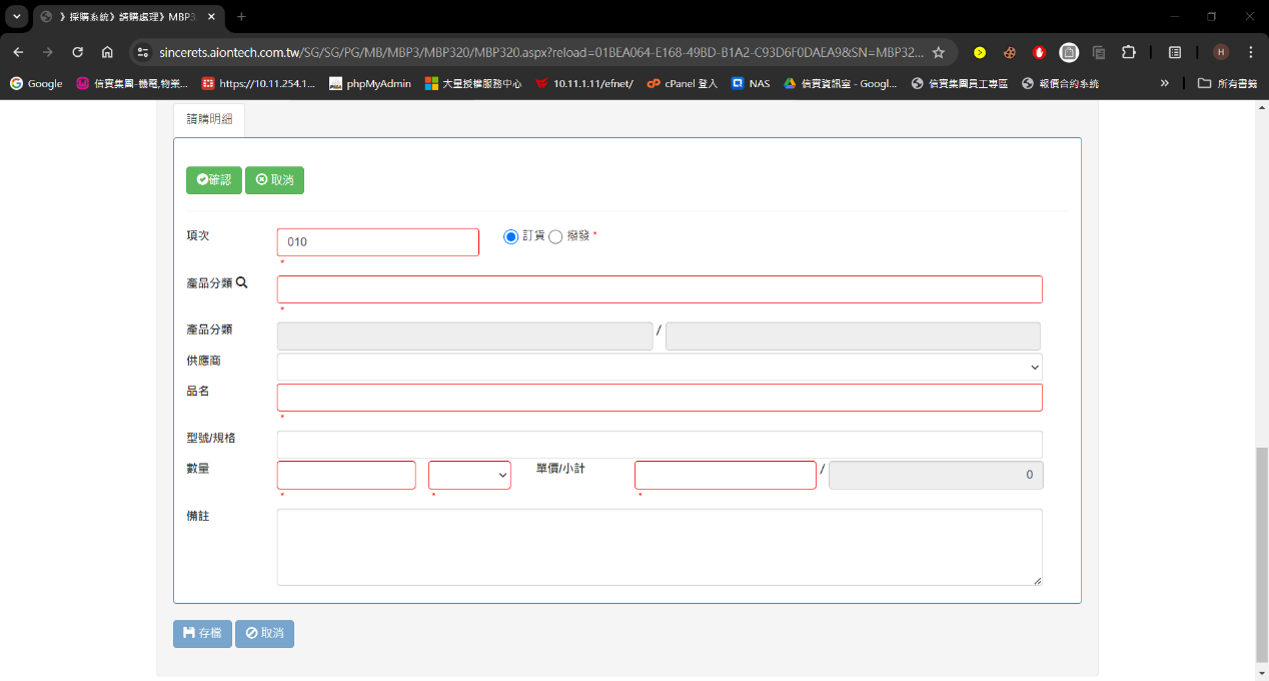This screenshot has height=681, width=1269.
Task: Open the 供應商 dropdown
Action: (660, 367)
